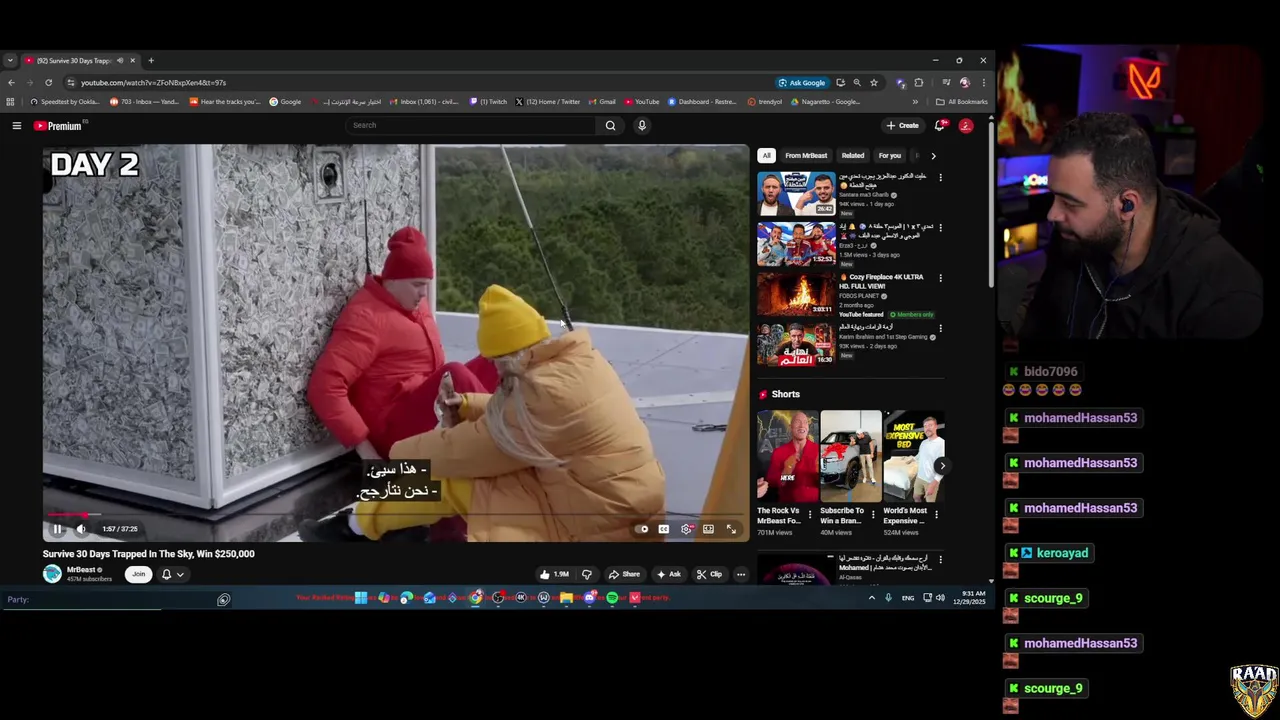Start voice search with microphone
The height and width of the screenshot is (720, 1280).
tap(642, 125)
